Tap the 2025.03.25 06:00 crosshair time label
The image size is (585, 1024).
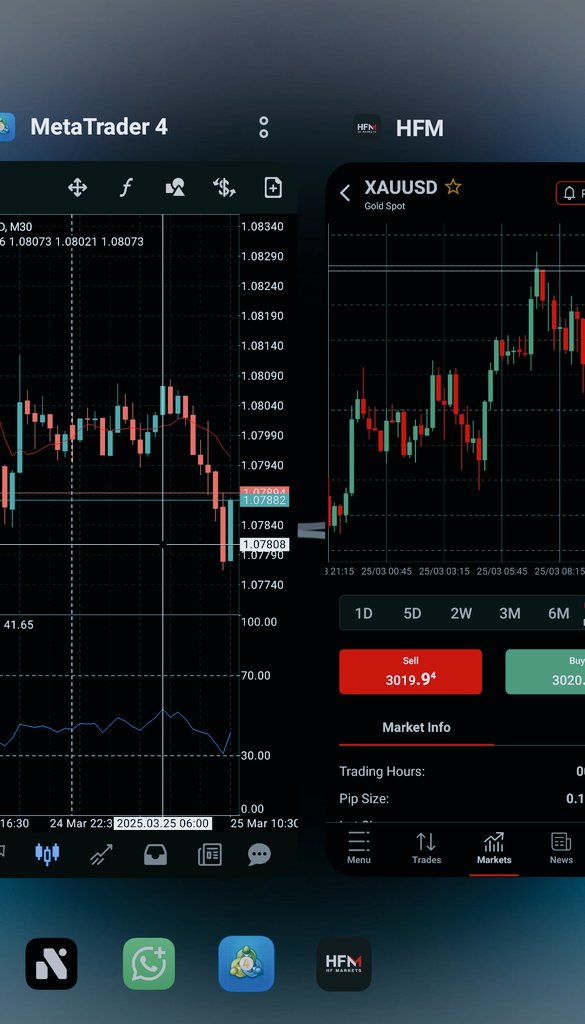click(163, 824)
